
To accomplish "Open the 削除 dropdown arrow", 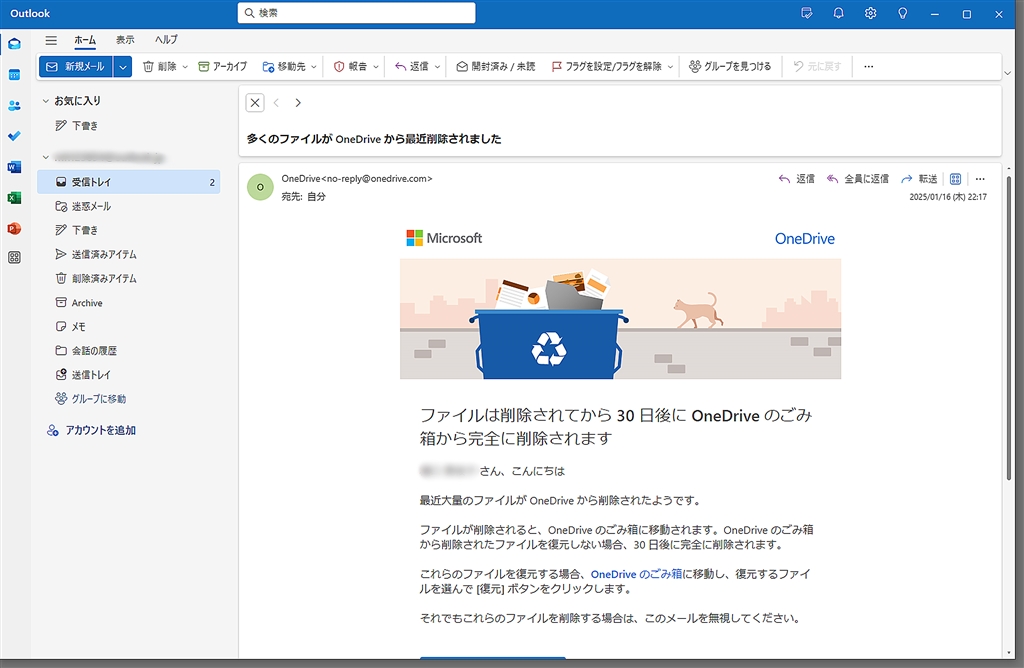I will click(185, 67).
